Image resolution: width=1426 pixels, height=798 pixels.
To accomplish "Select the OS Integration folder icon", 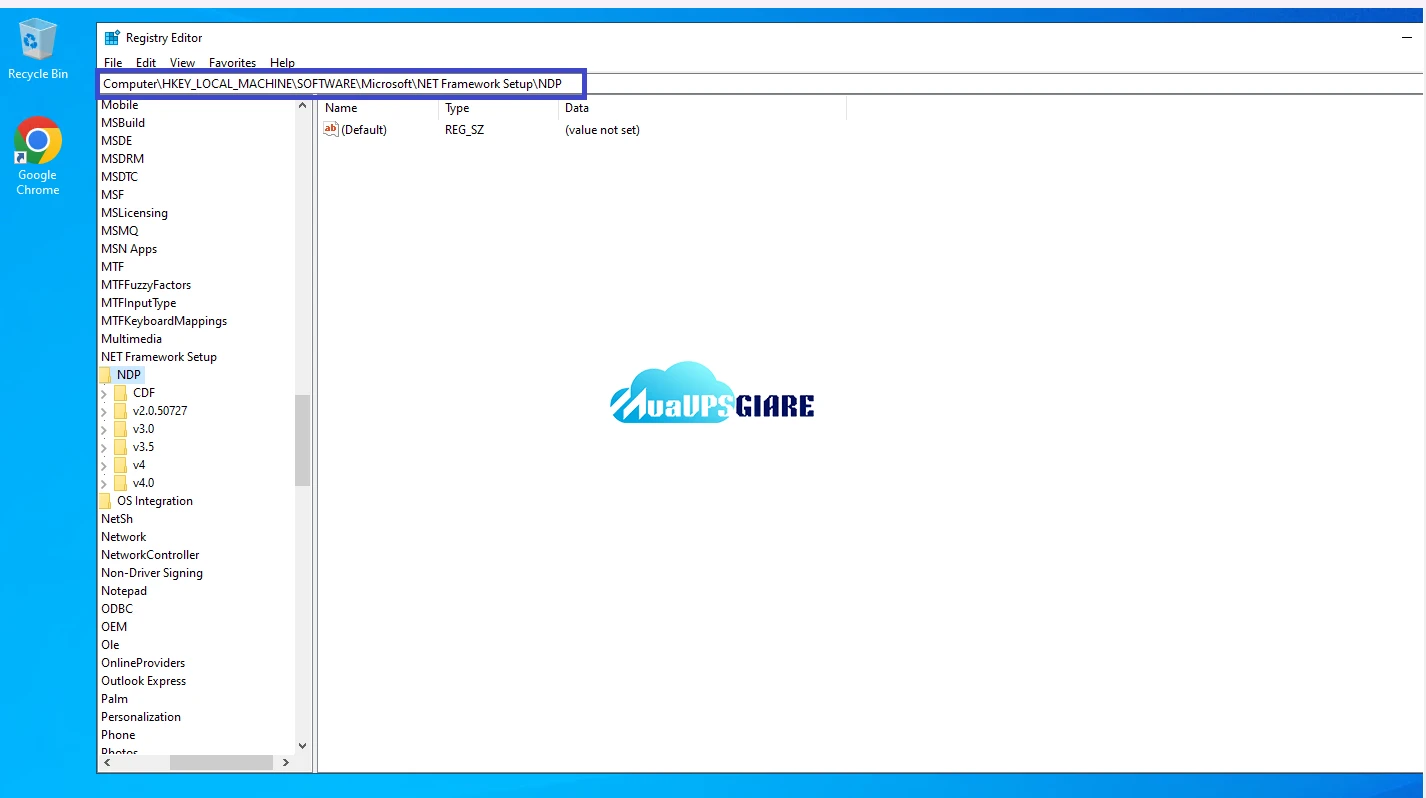I will pos(107,500).
